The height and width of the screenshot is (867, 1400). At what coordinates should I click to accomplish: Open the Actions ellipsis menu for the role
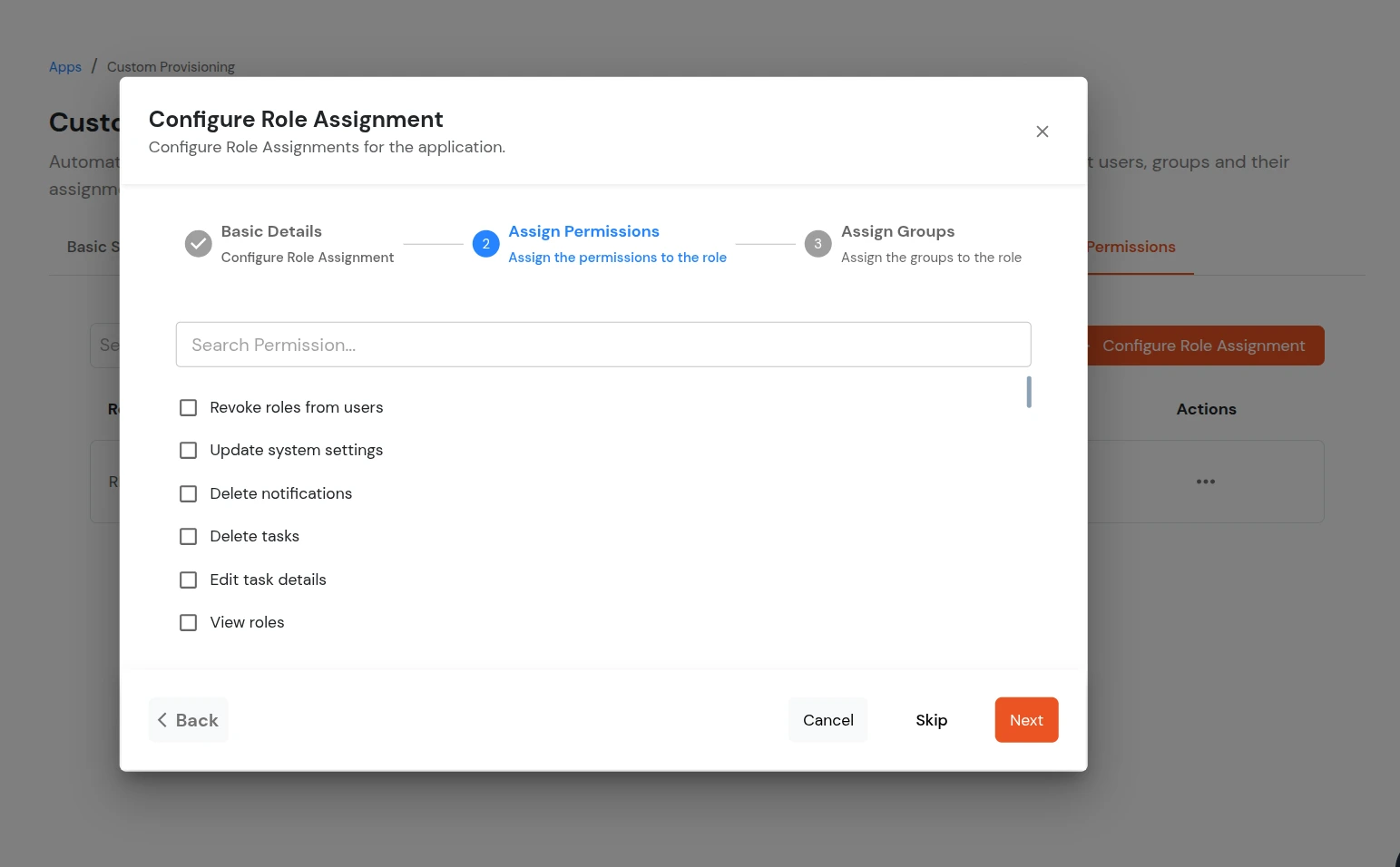click(1206, 482)
